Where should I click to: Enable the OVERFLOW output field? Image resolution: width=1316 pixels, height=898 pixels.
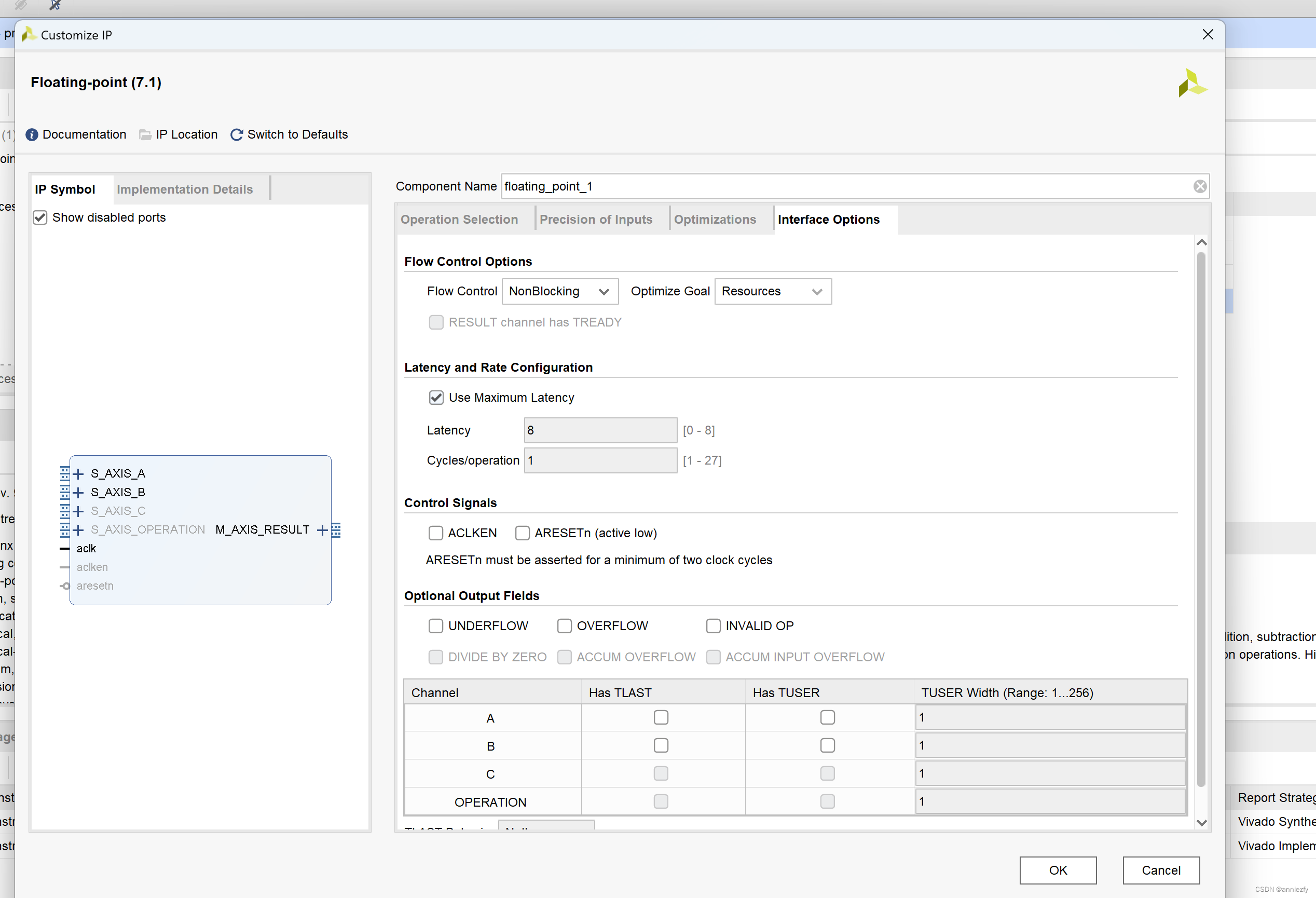tap(564, 626)
